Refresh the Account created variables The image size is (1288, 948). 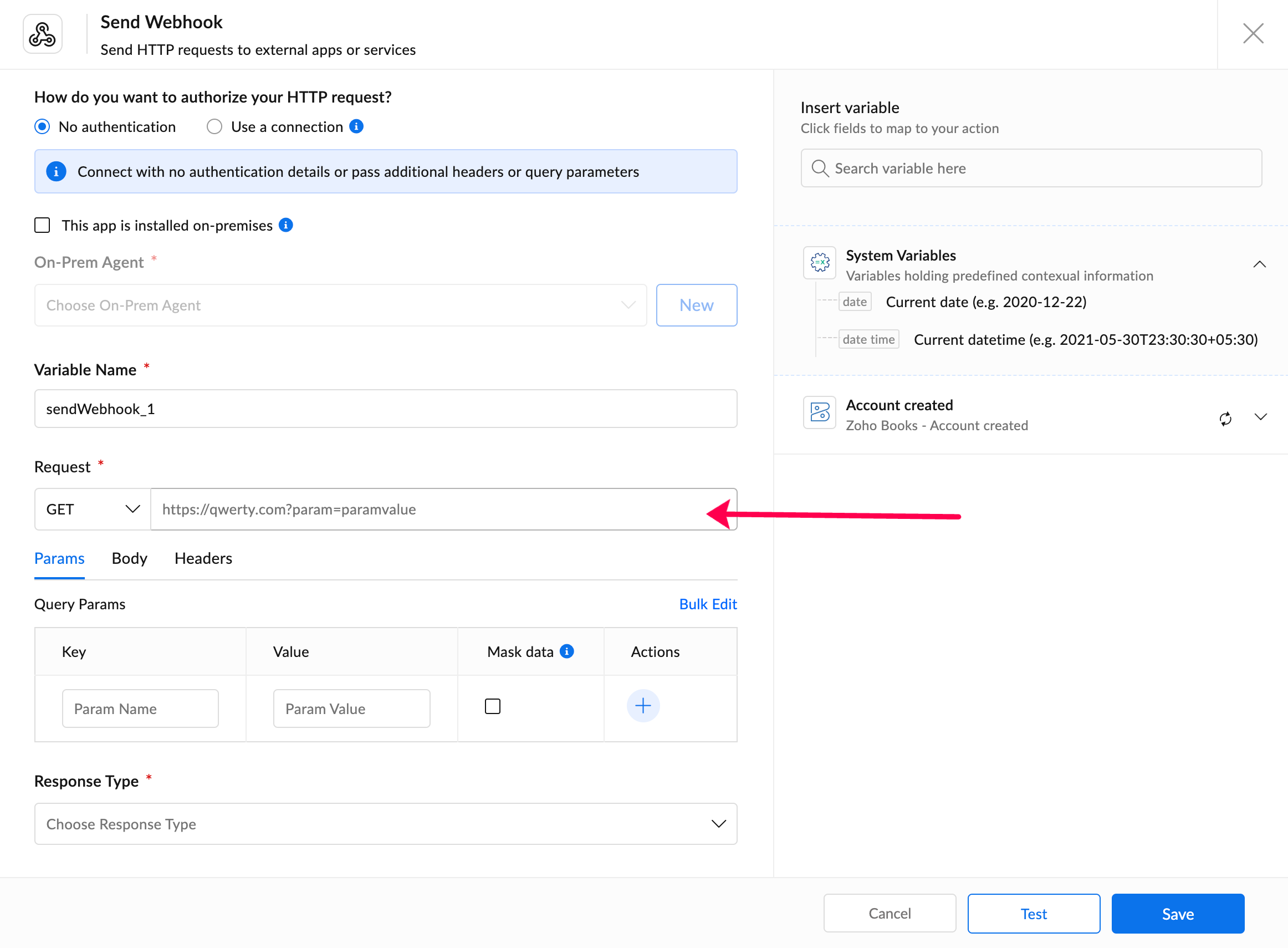pos(1225,419)
